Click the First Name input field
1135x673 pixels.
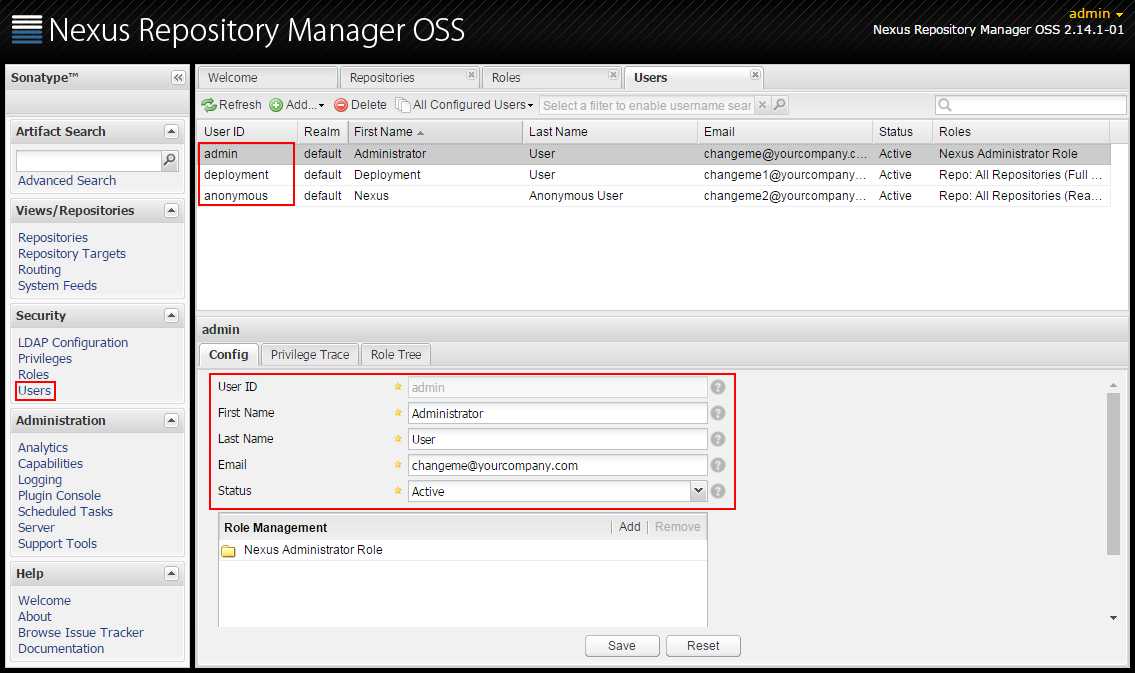click(557, 413)
